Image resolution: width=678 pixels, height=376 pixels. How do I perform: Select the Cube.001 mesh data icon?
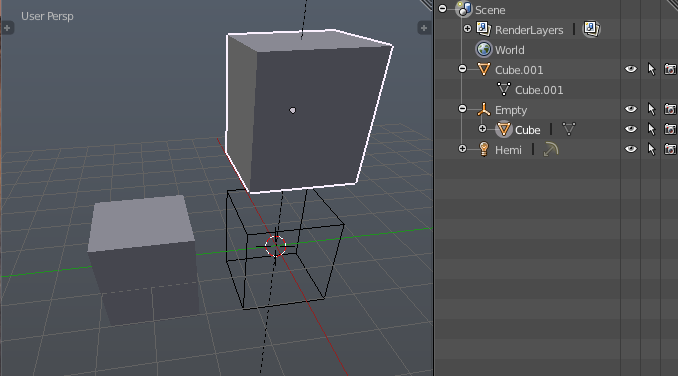[504, 89]
